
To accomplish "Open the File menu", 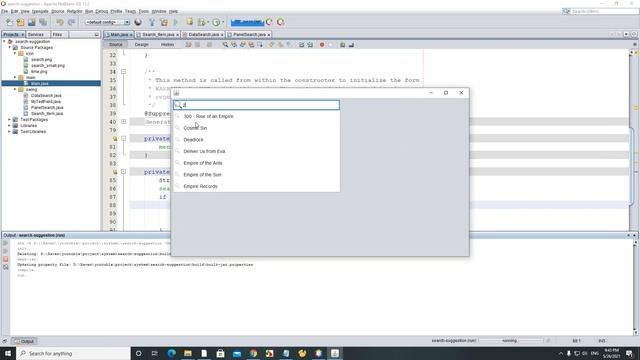I will click(4, 11).
